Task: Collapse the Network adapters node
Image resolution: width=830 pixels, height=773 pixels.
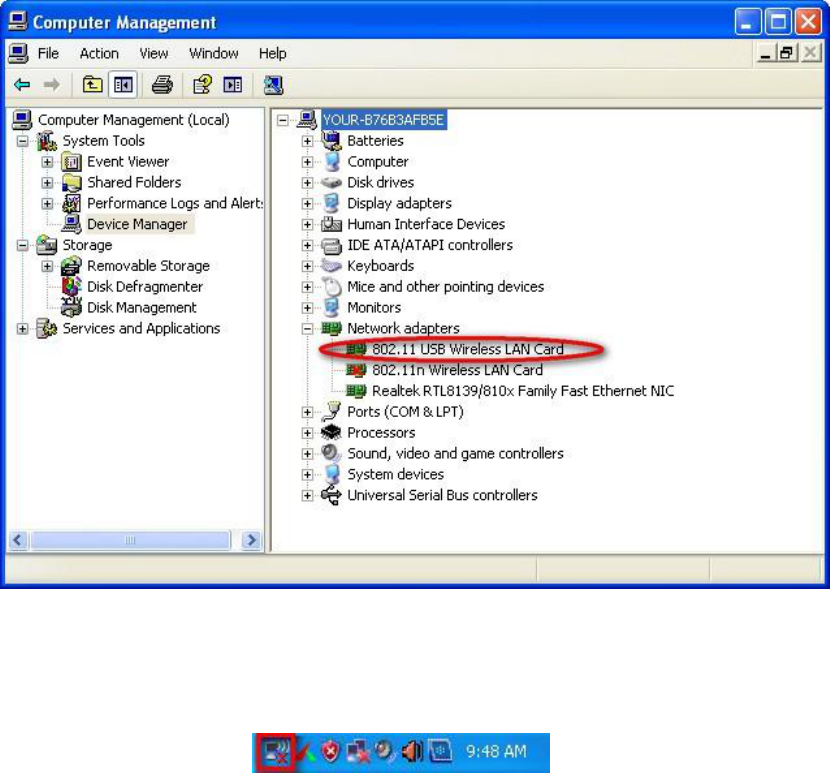Action: tap(307, 329)
